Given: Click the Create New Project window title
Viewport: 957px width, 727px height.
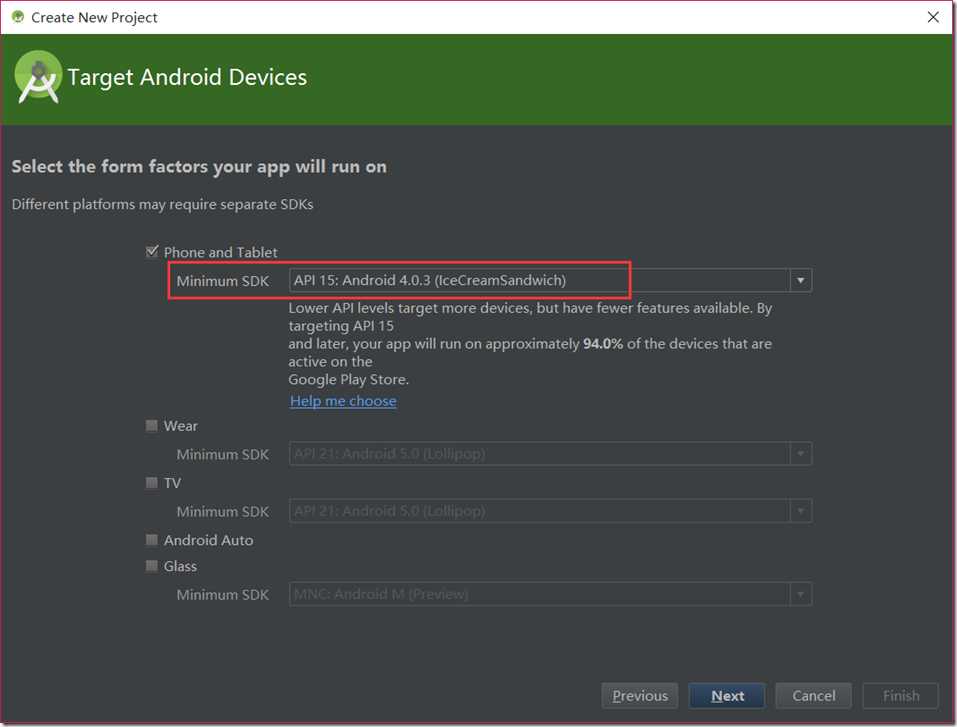Looking at the screenshot, I should pos(94,17).
